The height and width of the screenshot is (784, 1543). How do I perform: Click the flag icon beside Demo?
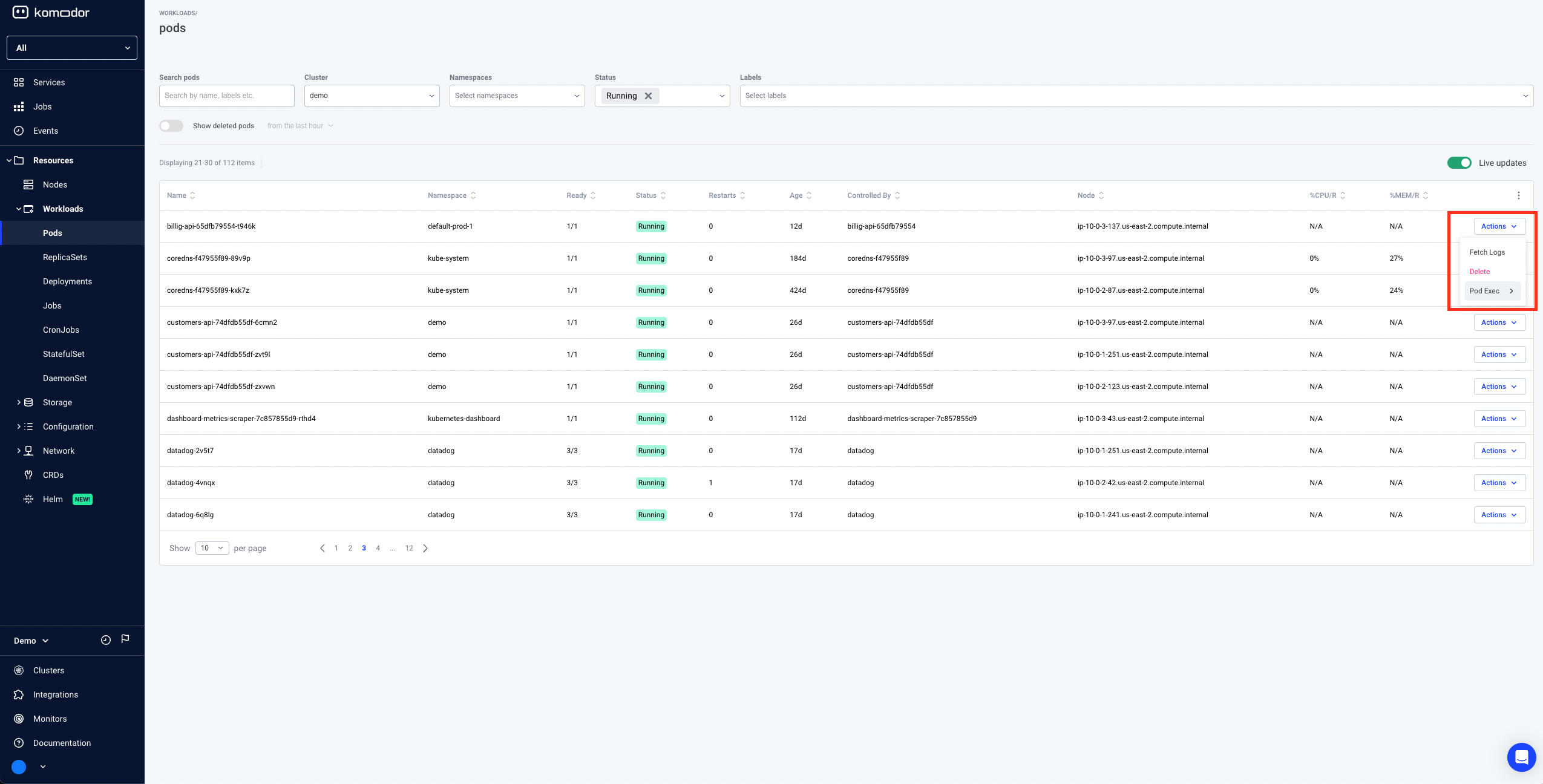125,639
